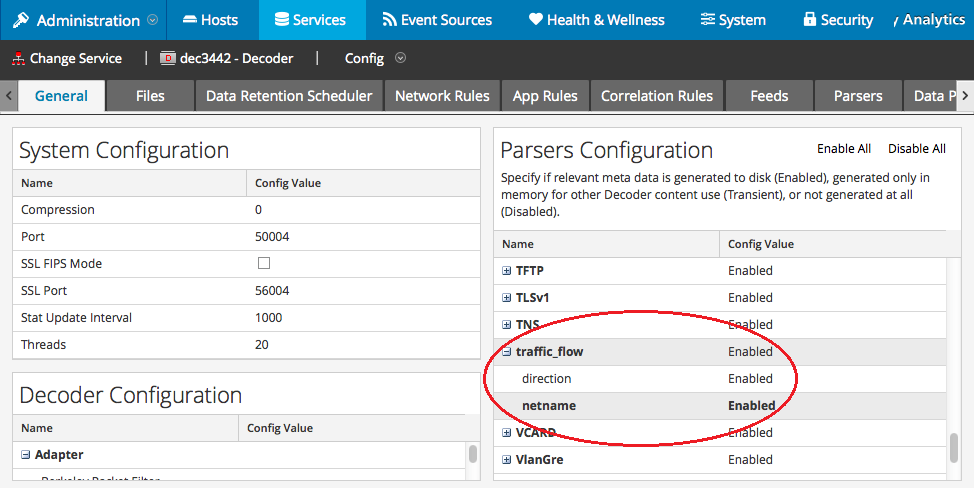Click the Security lock icon

pyautogui.click(x=809, y=20)
